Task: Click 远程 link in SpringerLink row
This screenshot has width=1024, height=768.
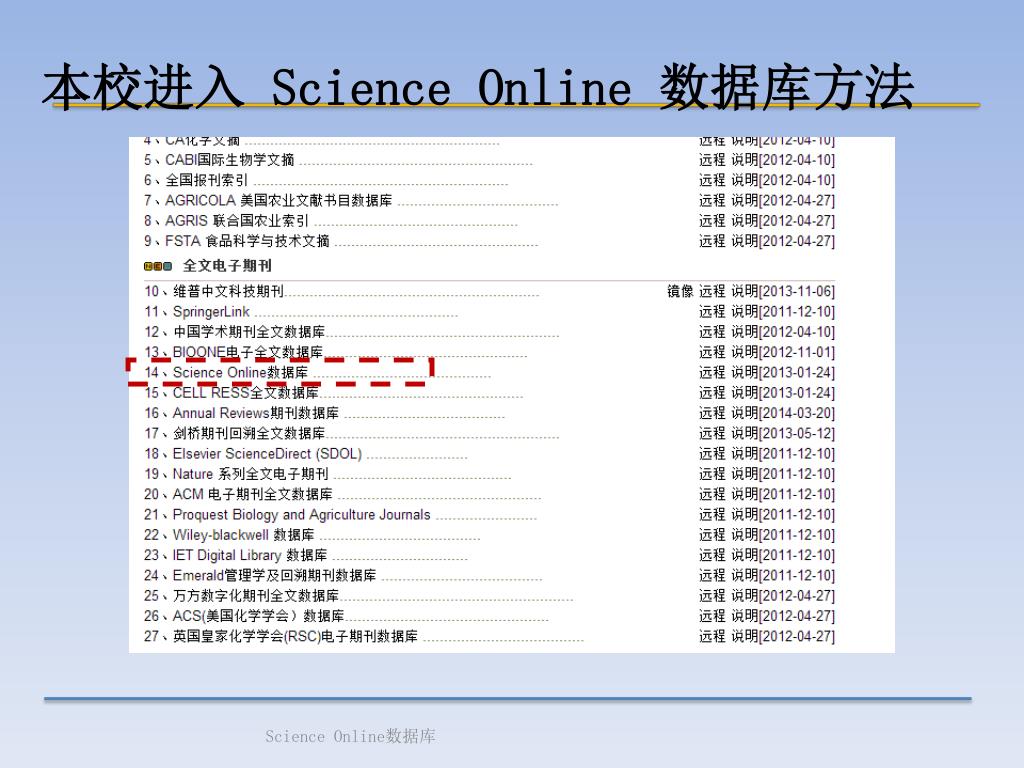Action: [x=712, y=312]
